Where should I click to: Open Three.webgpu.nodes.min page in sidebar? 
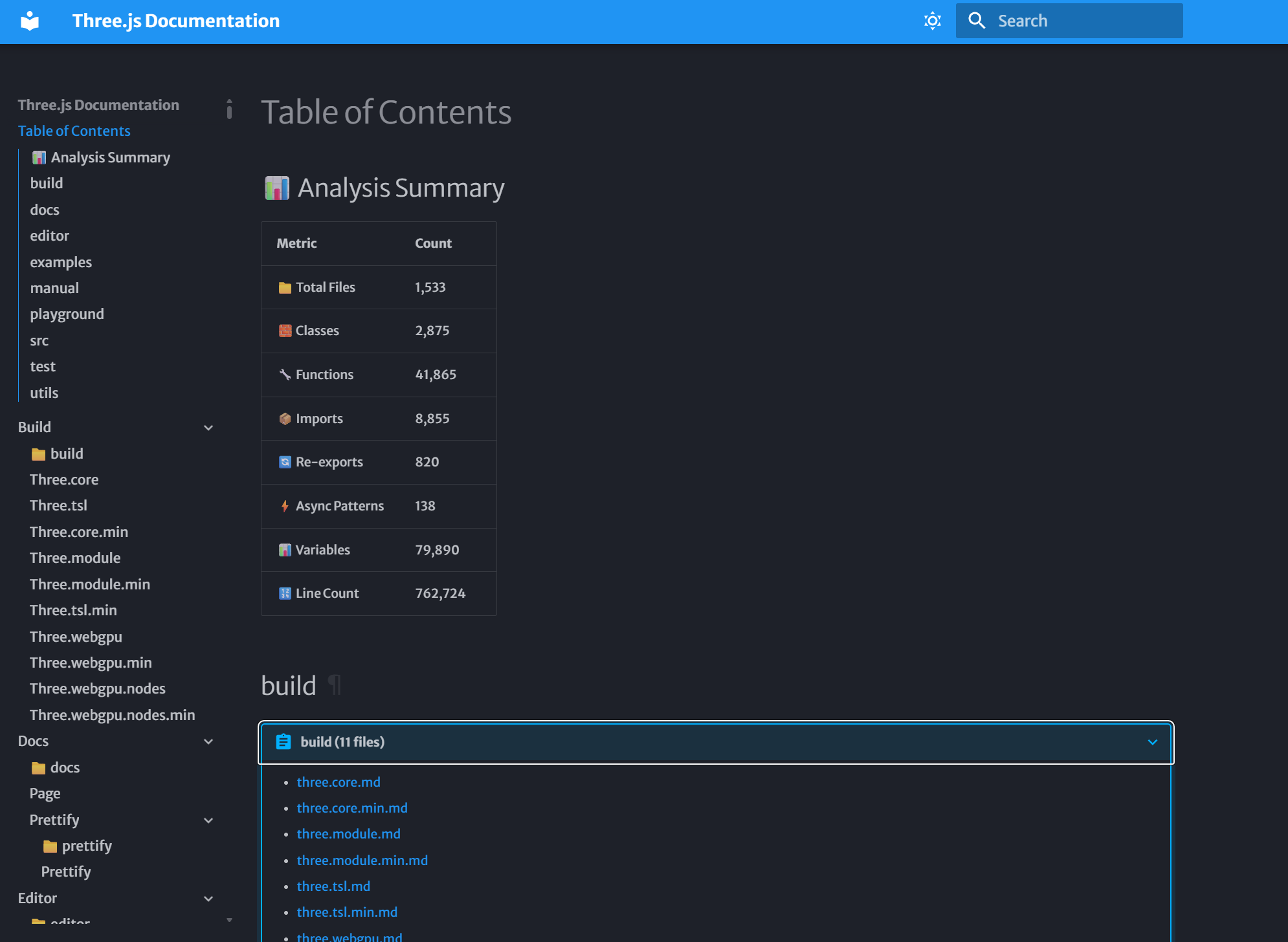(113, 716)
